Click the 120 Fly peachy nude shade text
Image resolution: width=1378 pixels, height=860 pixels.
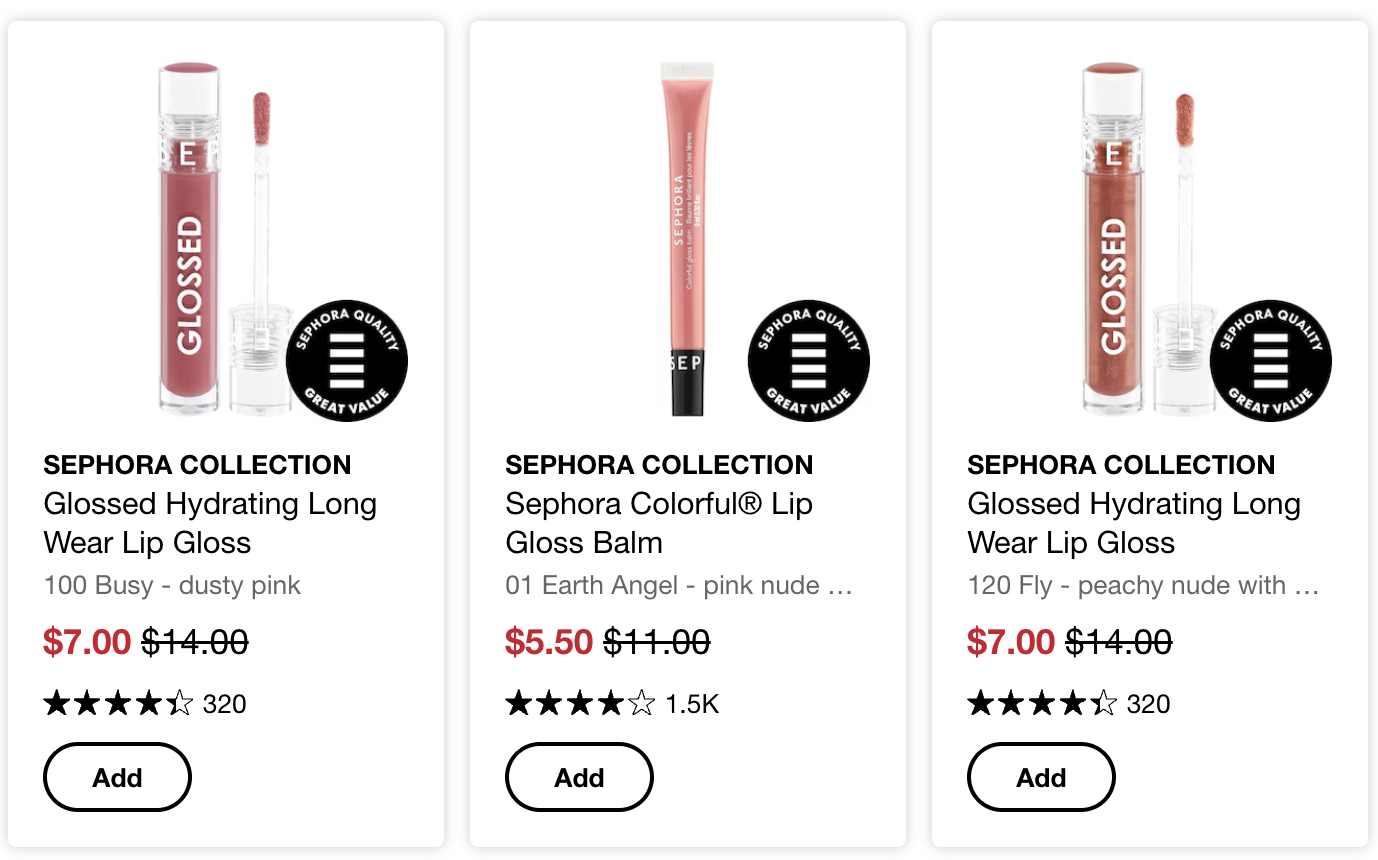(1143, 585)
